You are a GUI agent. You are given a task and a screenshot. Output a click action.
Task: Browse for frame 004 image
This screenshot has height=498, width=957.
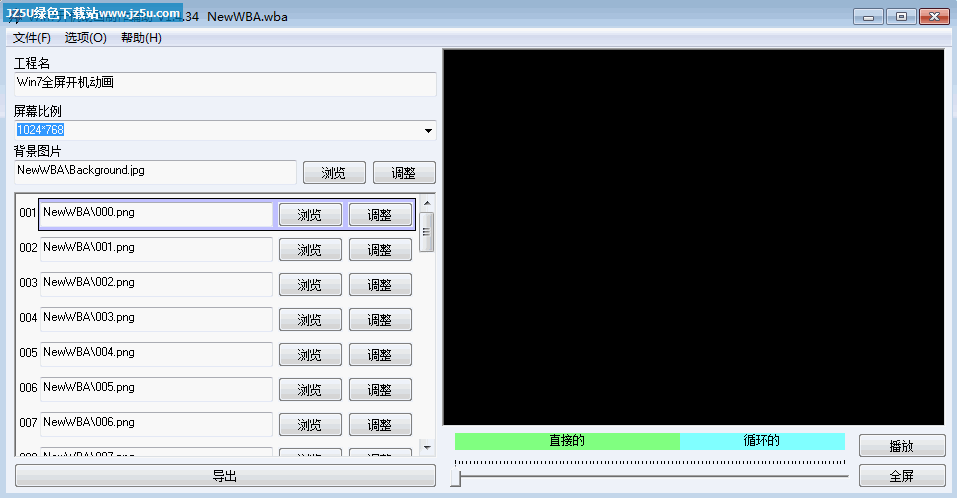[310, 320]
